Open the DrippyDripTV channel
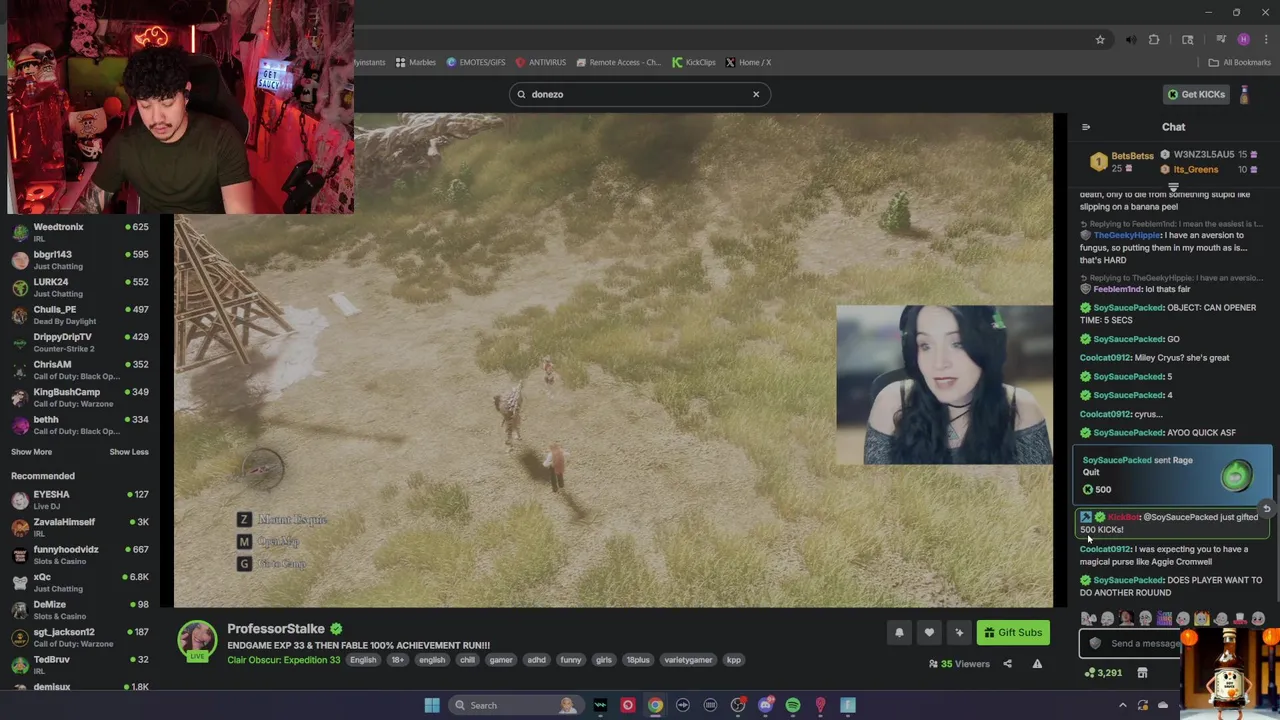Viewport: 1280px width, 720px height. [80, 342]
